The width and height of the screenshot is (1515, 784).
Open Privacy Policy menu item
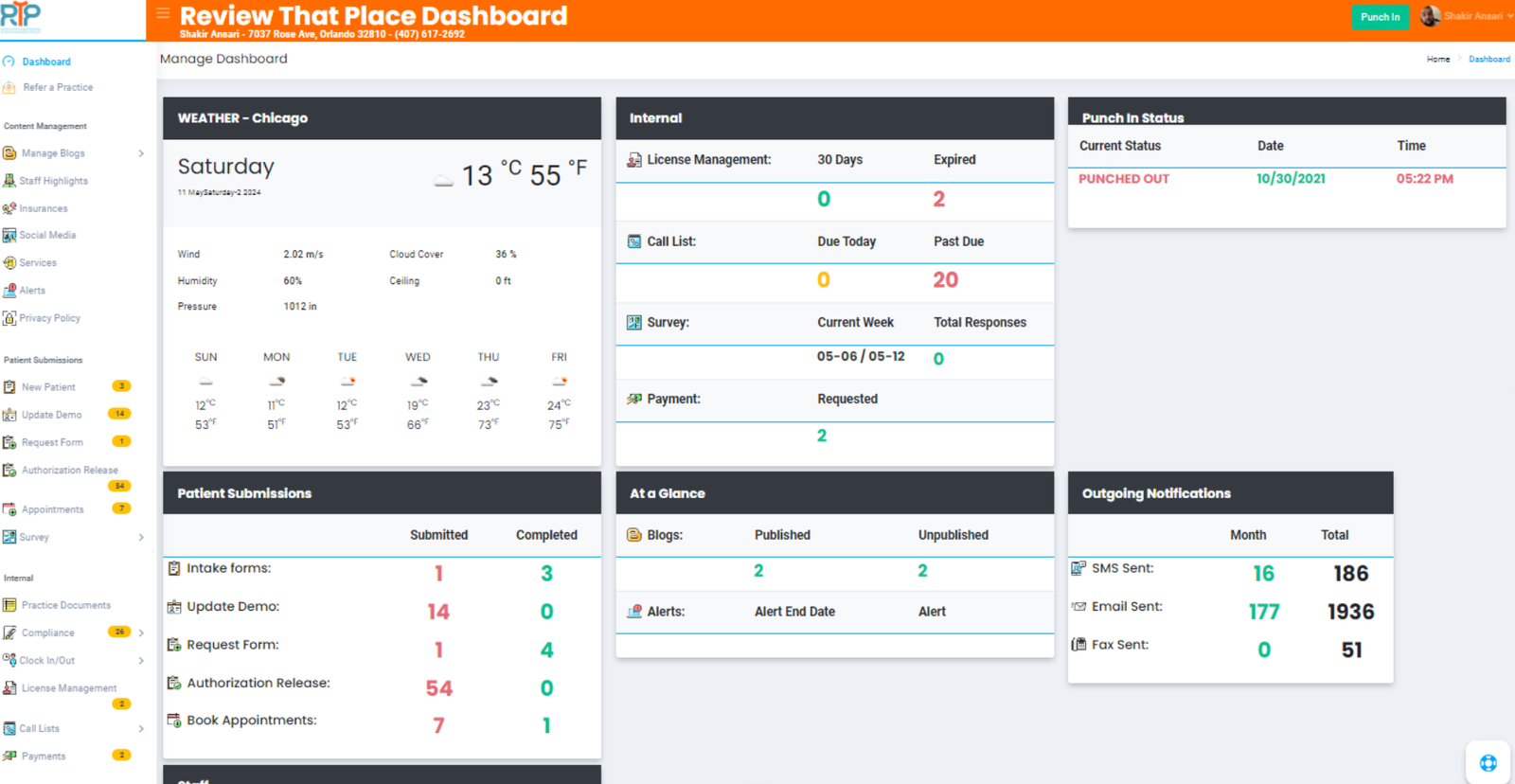point(49,318)
